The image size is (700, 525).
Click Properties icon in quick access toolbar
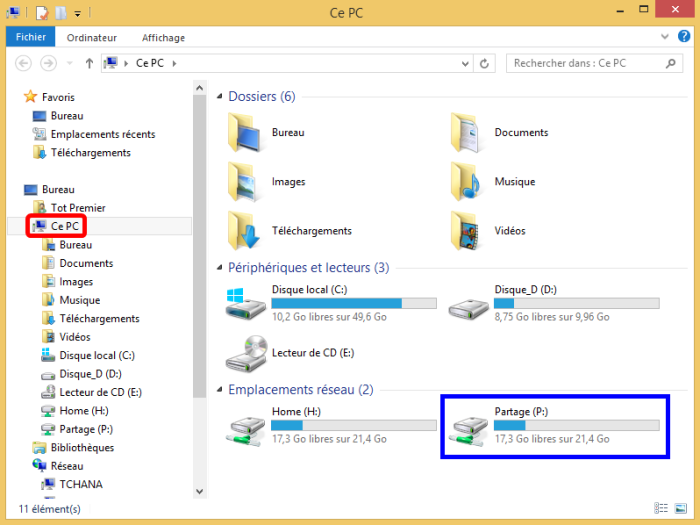(42, 13)
